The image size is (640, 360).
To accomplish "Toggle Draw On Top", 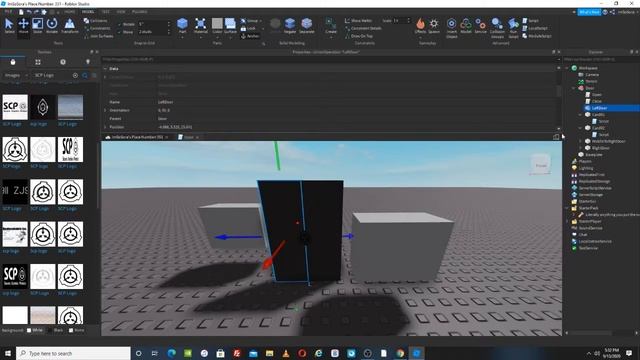I will click(x=359, y=36).
